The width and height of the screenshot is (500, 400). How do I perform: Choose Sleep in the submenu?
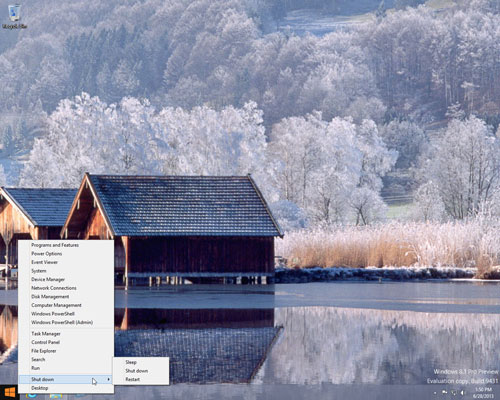(x=141, y=362)
